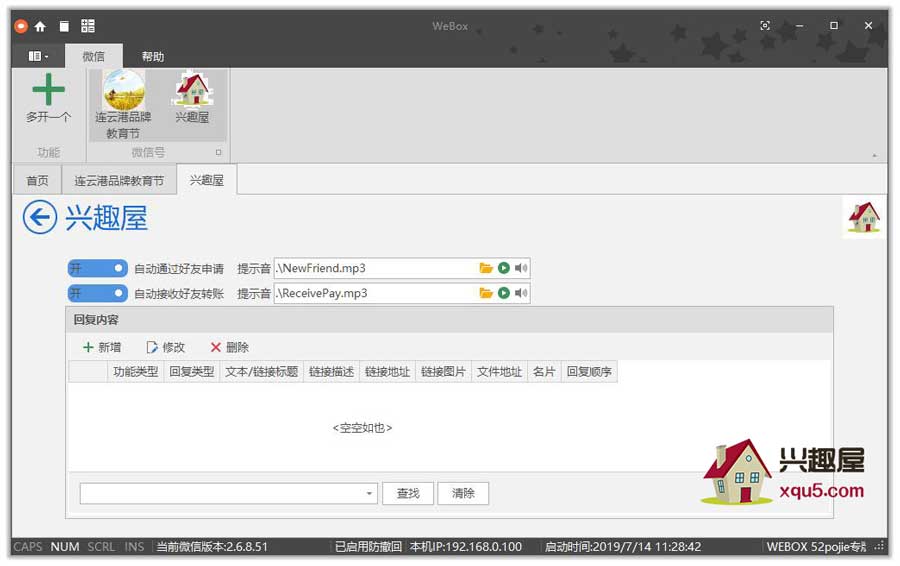Click NUM indicator in status bar
900x566 pixels.
click(x=65, y=546)
